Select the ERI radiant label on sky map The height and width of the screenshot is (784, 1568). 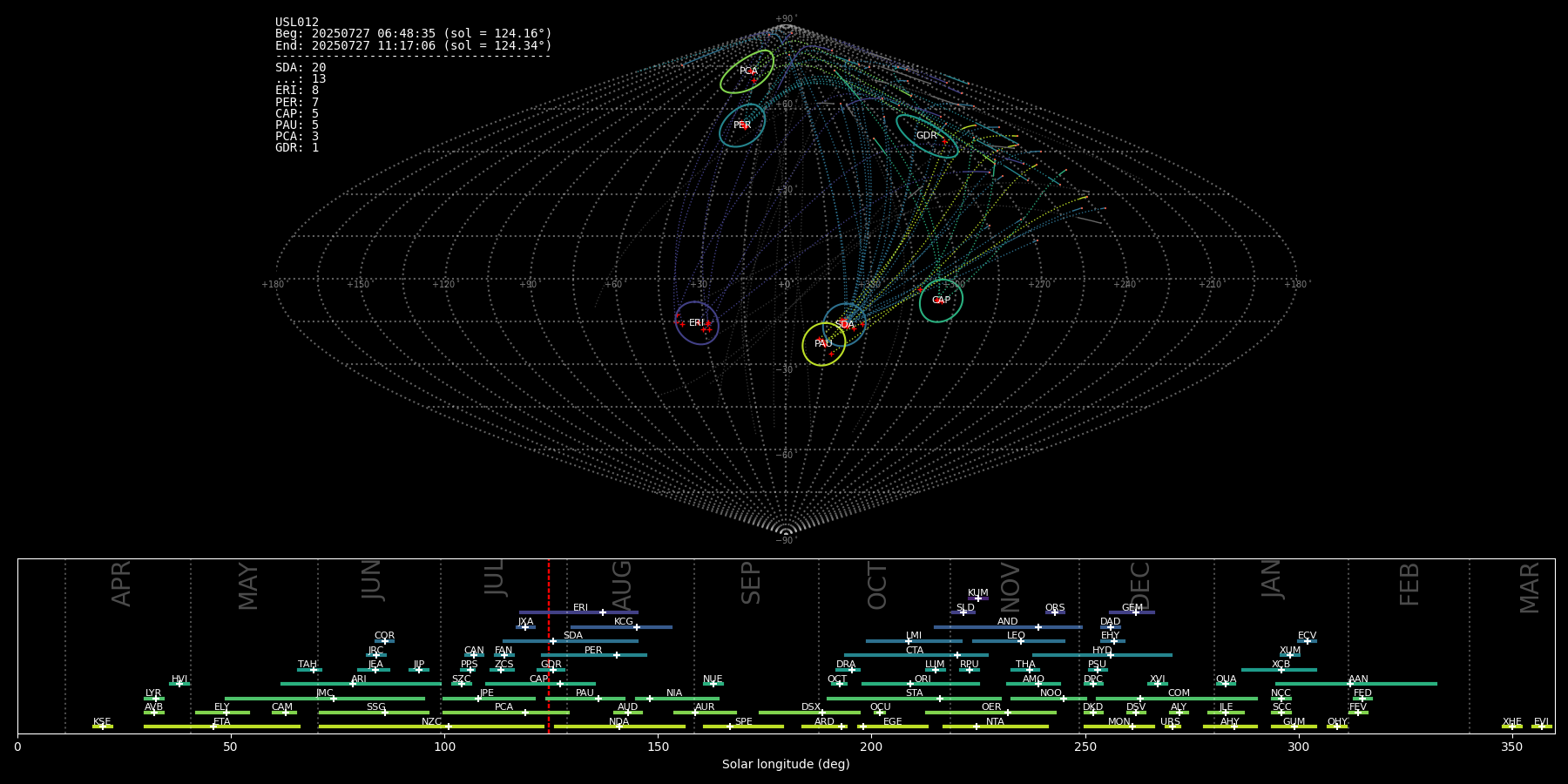click(x=697, y=323)
